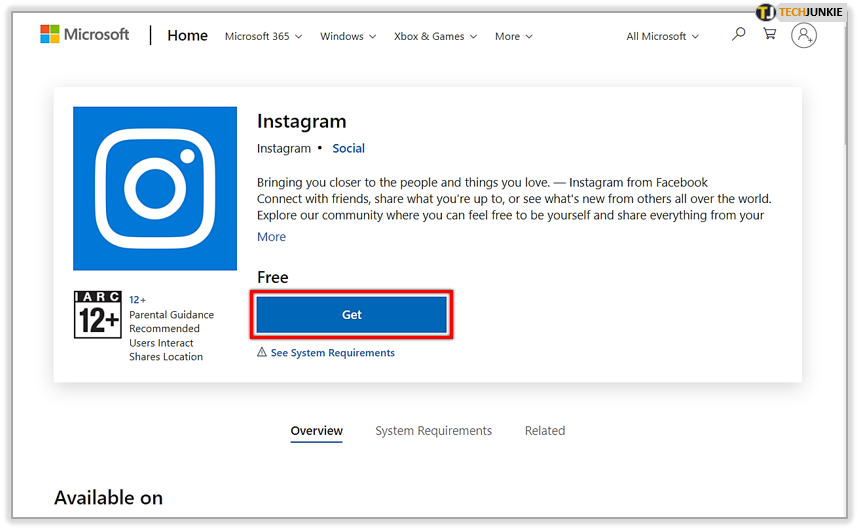Select the Related tab
The height and width of the screenshot is (530, 859).
point(545,431)
